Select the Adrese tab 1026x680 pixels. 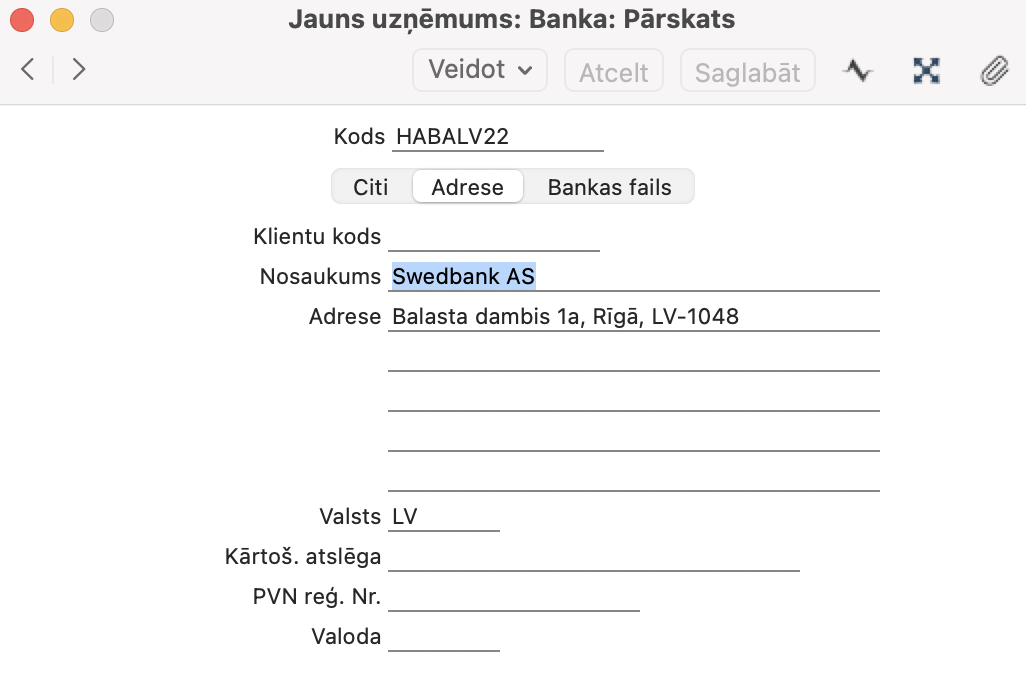467,187
